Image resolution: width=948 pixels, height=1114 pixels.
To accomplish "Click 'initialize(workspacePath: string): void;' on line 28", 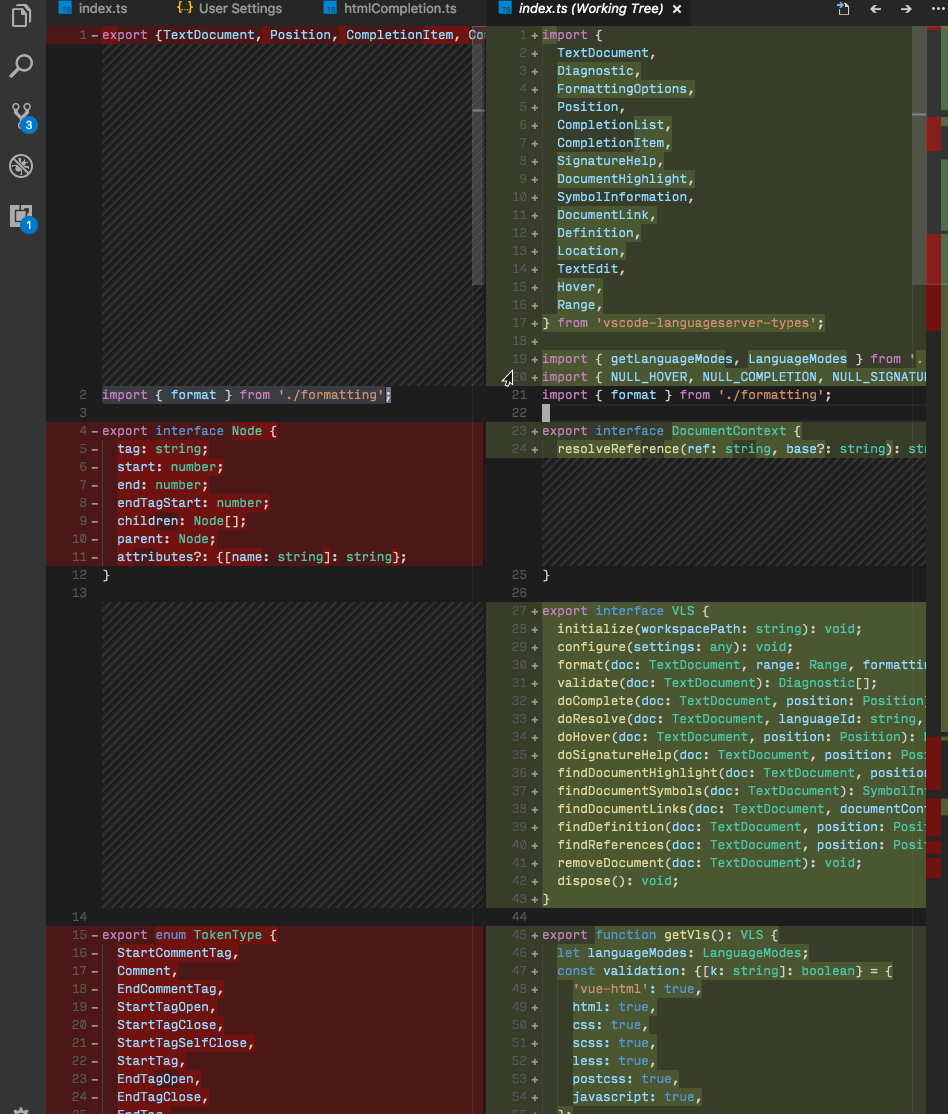I will [709, 629].
